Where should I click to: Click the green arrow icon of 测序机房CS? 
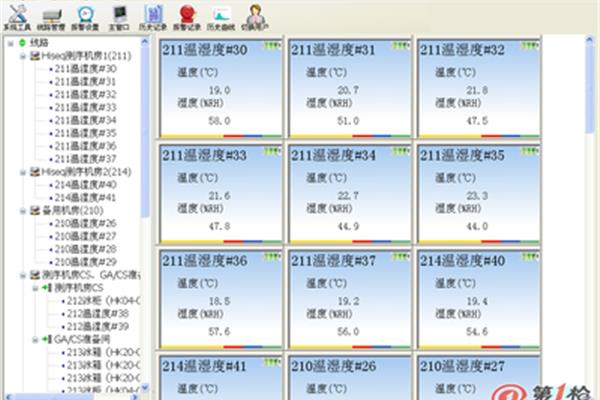point(47,287)
